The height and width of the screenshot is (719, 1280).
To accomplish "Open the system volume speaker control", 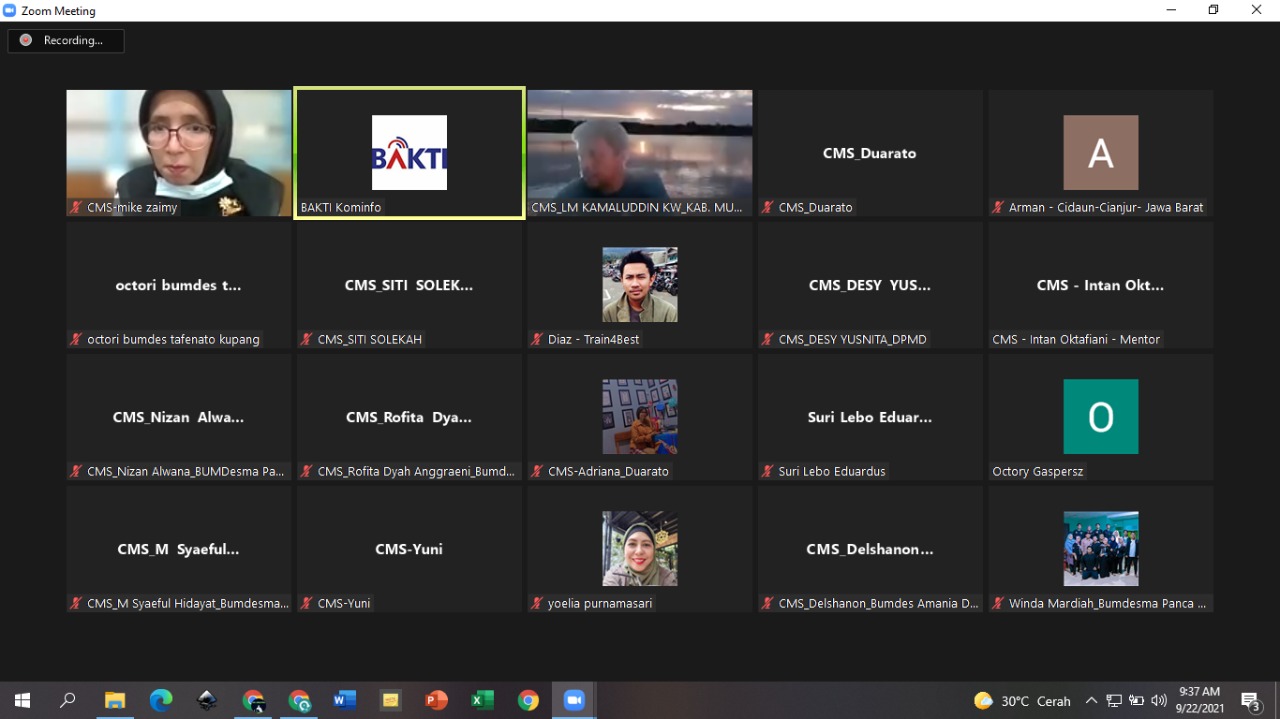I will 1159,700.
